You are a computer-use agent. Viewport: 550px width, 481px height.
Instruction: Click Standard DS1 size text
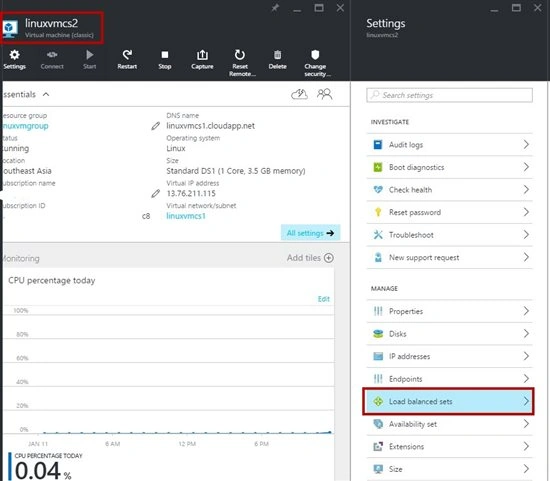[236, 171]
